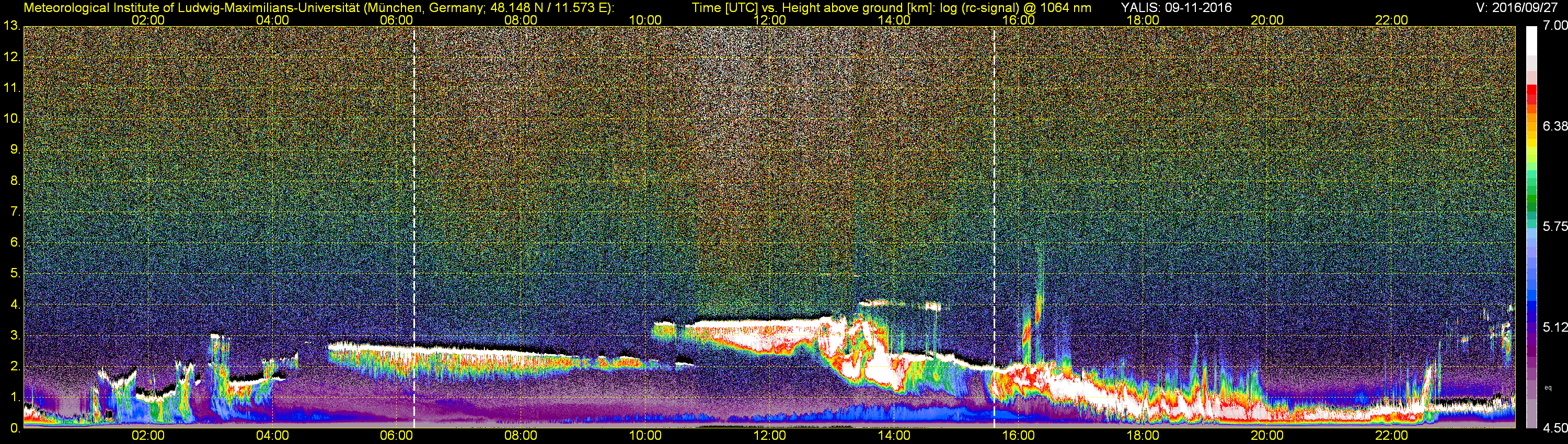
Task: Click the 22:00 label on the top time axis
Action: click(x=1391, y=20)
